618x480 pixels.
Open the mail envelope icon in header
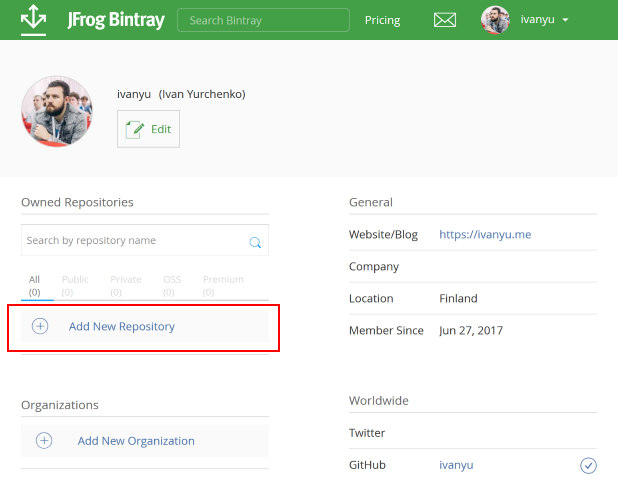point(445,20)
